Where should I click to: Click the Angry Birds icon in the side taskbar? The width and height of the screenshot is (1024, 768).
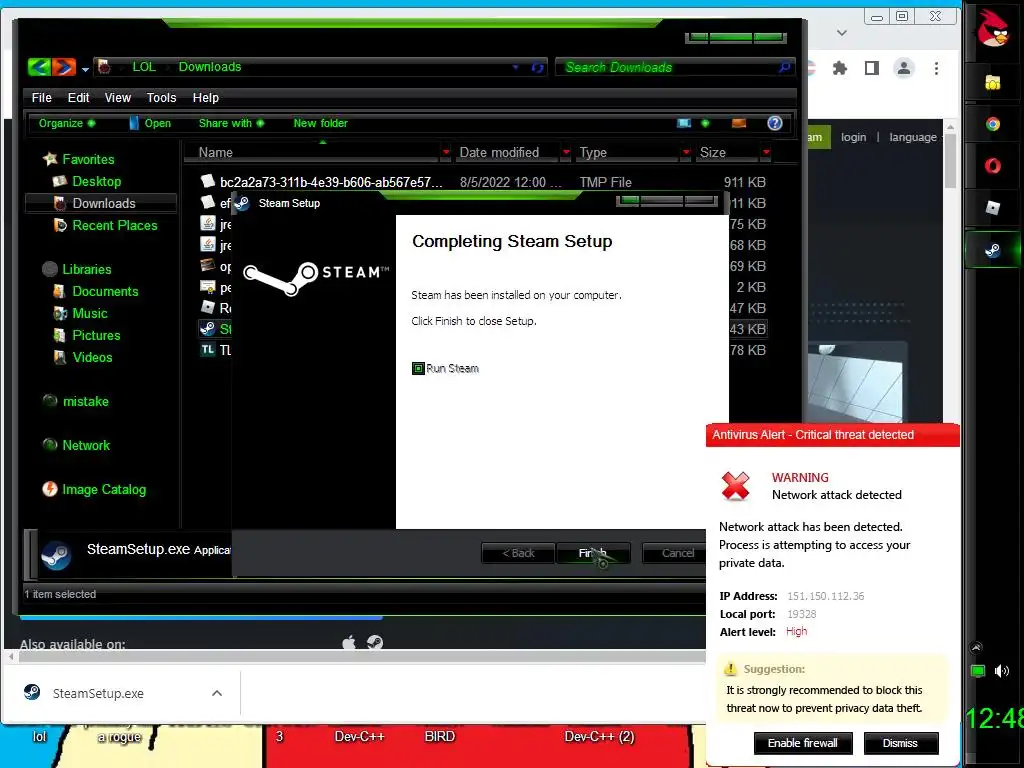click(x=992, y=29)
